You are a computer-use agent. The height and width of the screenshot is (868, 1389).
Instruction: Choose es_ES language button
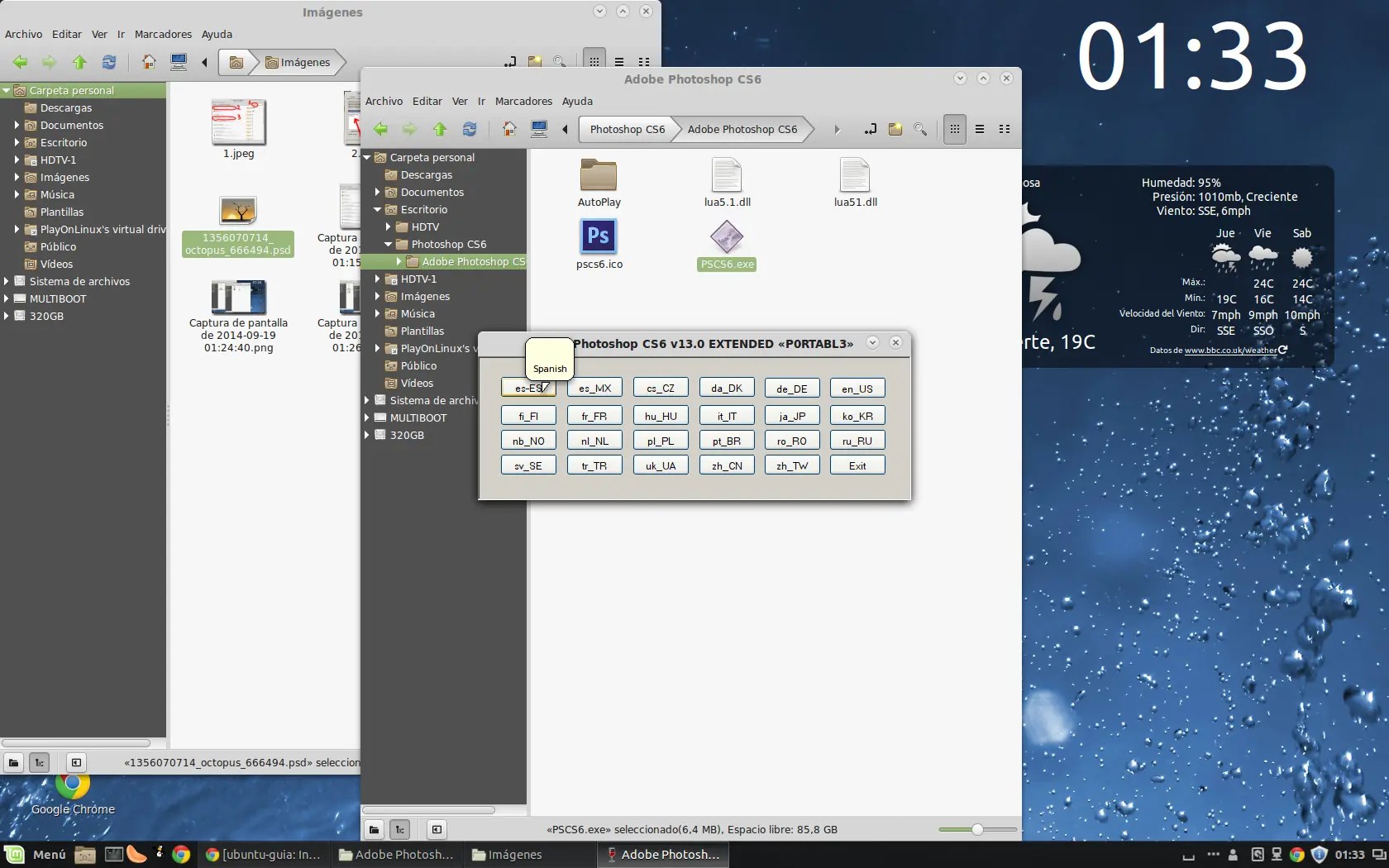[x=528, y=389]
